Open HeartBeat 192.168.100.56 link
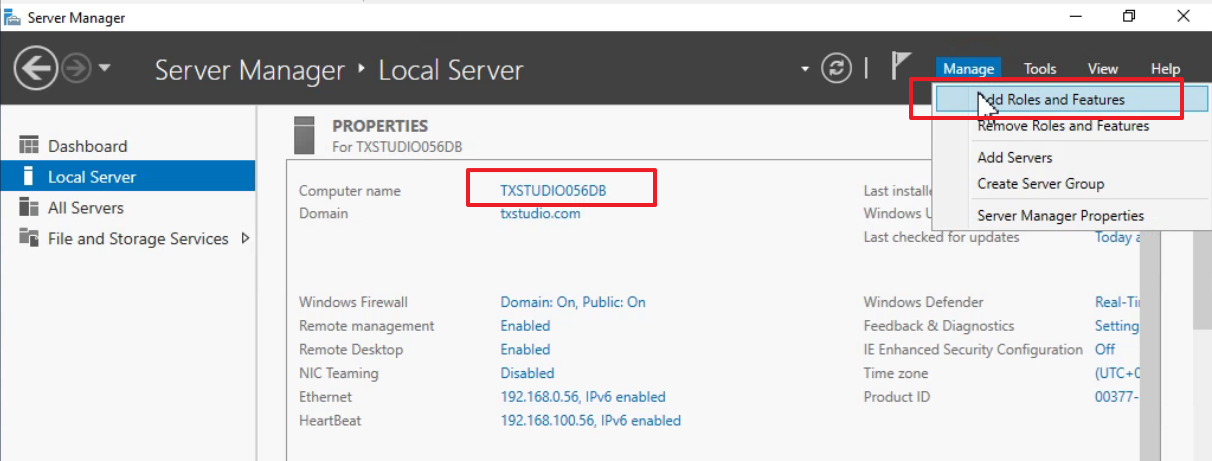 point(591,421)
